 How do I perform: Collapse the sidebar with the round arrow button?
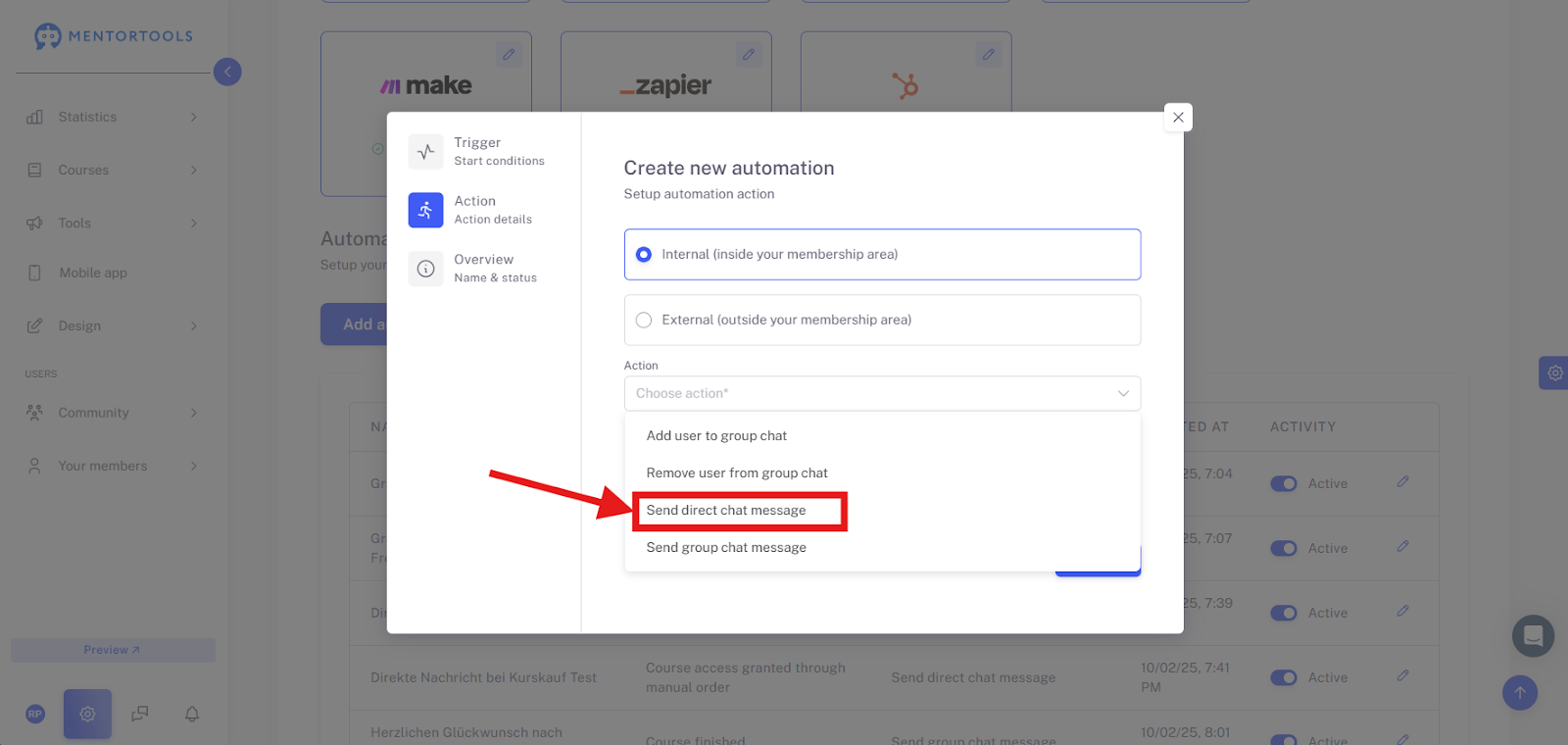(x=227, y=72)
